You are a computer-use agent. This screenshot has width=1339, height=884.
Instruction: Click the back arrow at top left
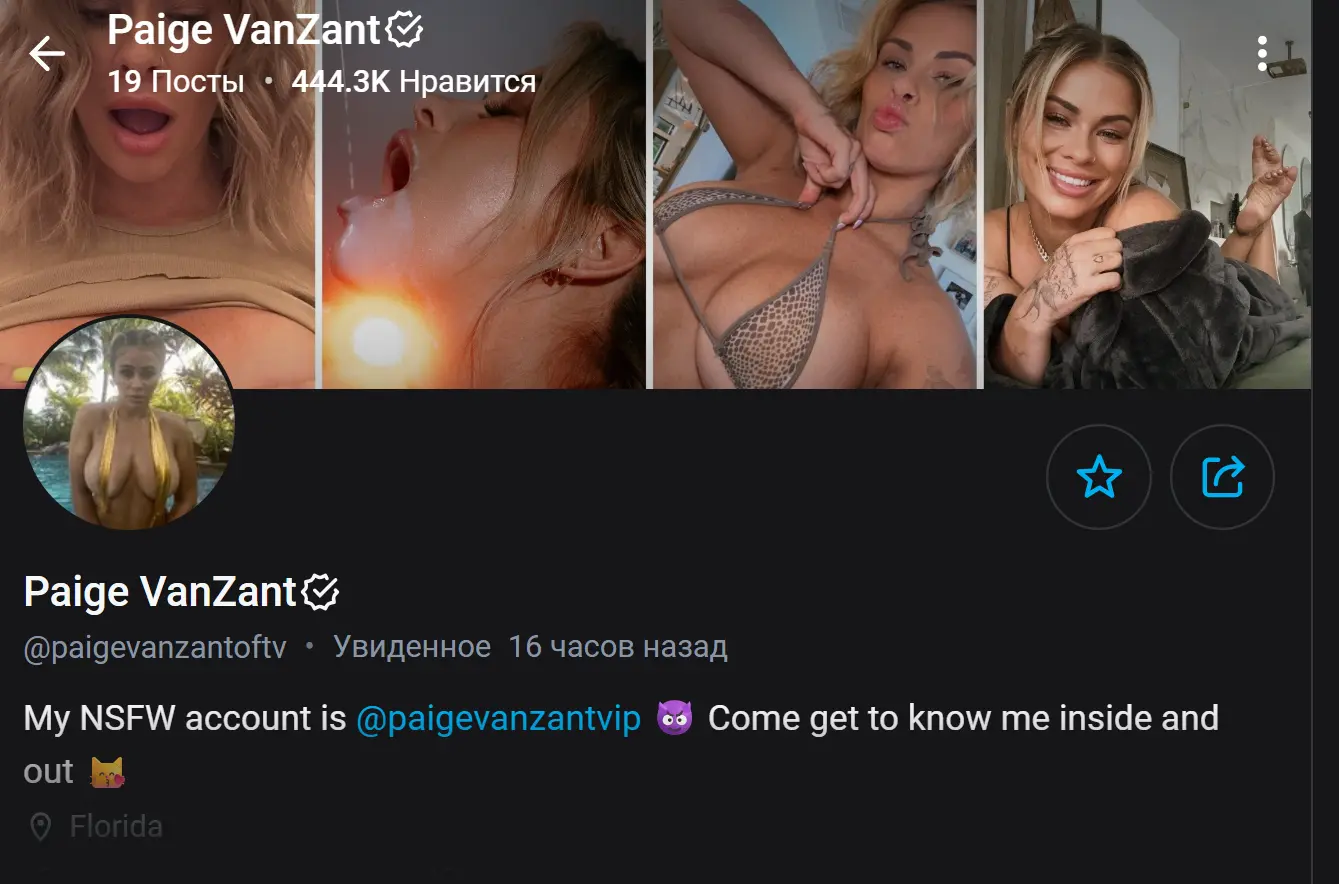(46, 54)
